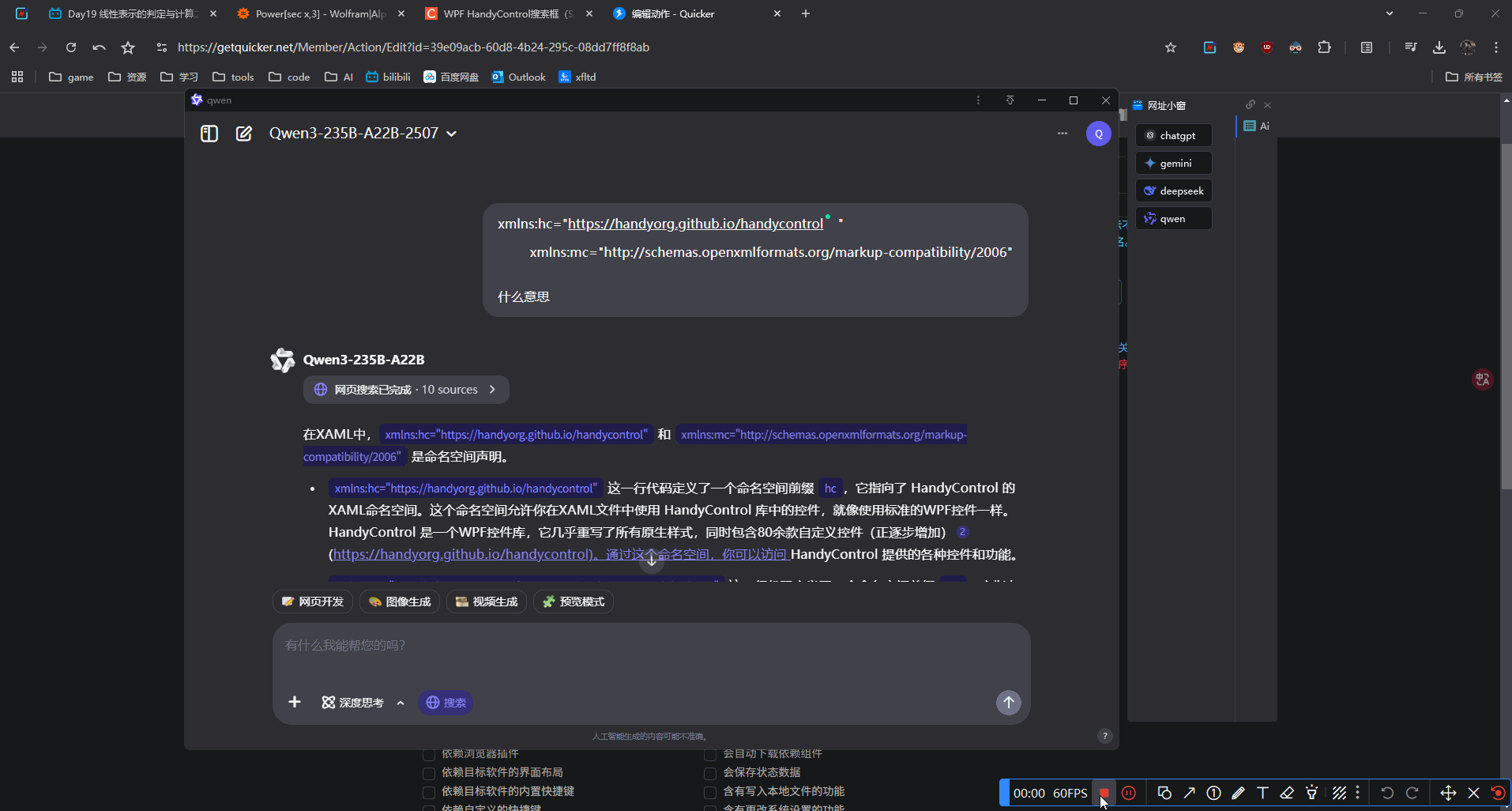Choose the 网页开发 quick action
The image size is (1512, 811).
click(x=313, y=602)
